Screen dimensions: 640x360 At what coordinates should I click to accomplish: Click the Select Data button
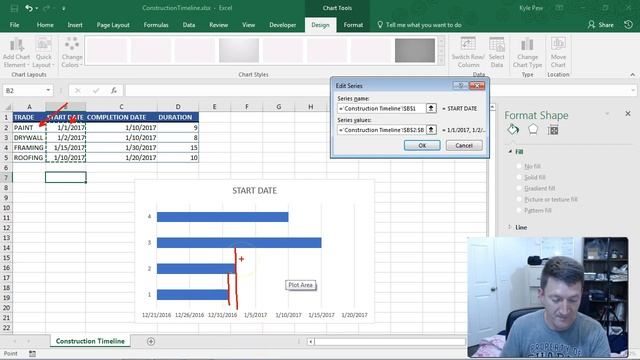pyautogui.click(x=496, y=53)
